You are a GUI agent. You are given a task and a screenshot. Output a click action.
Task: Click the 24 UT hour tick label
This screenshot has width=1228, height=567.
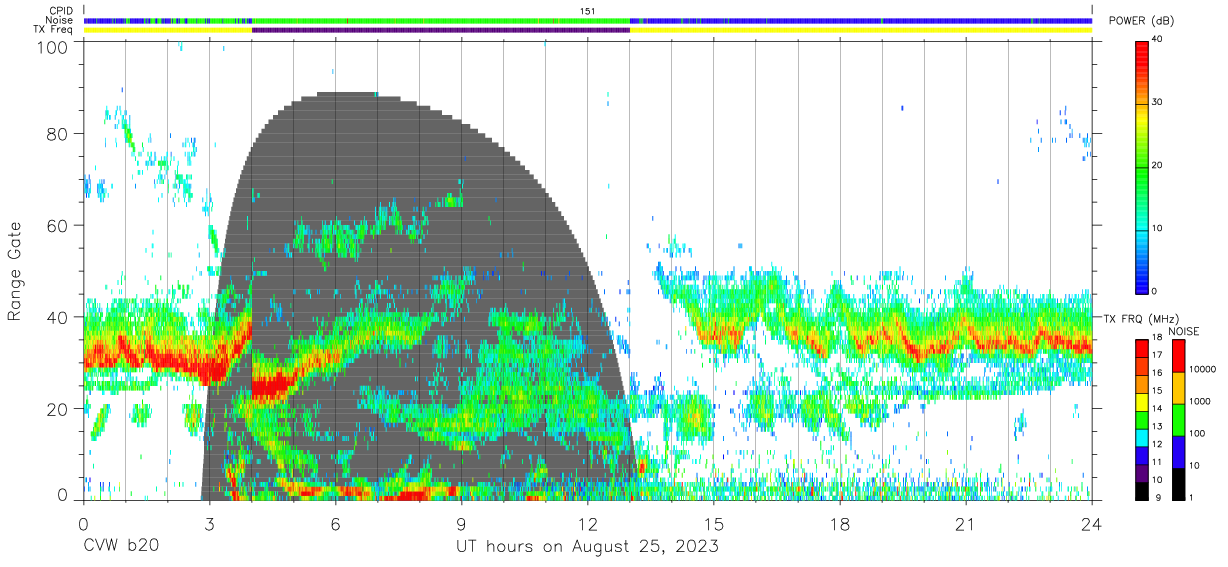(1092, 523)
